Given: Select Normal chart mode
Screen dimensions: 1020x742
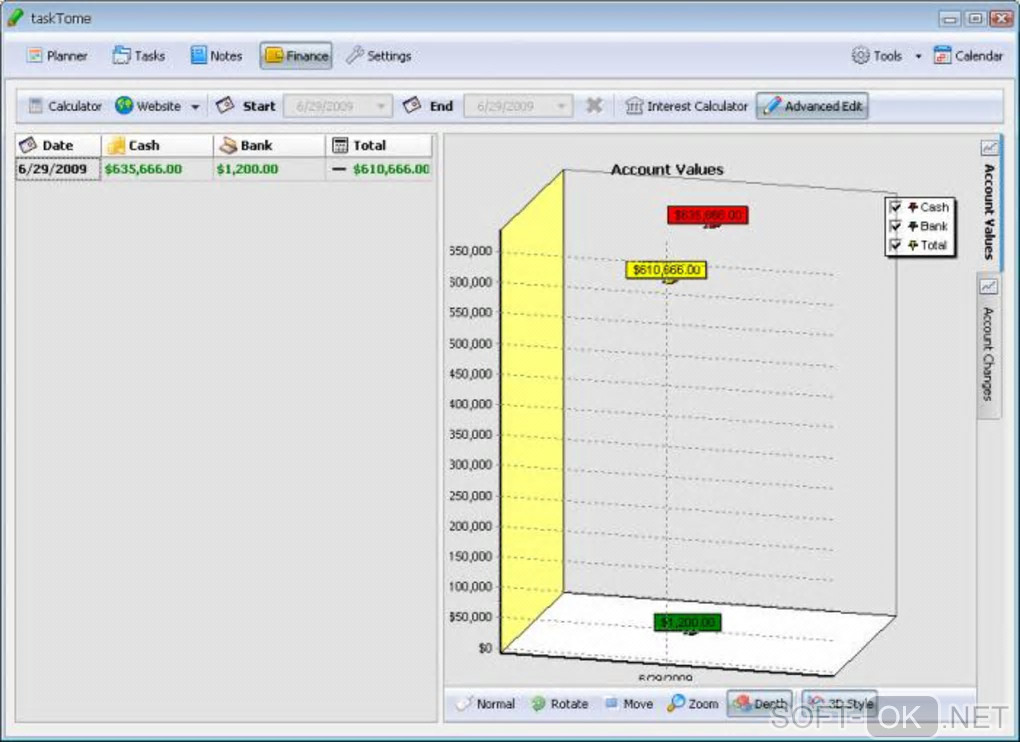Looking at the screenshot, I should click(486, 704).
